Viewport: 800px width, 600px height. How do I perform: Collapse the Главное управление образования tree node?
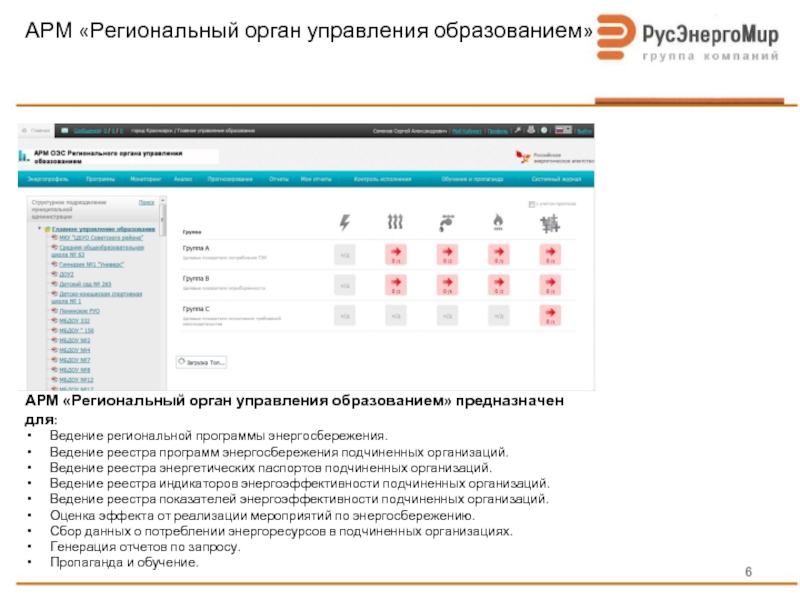40,229
